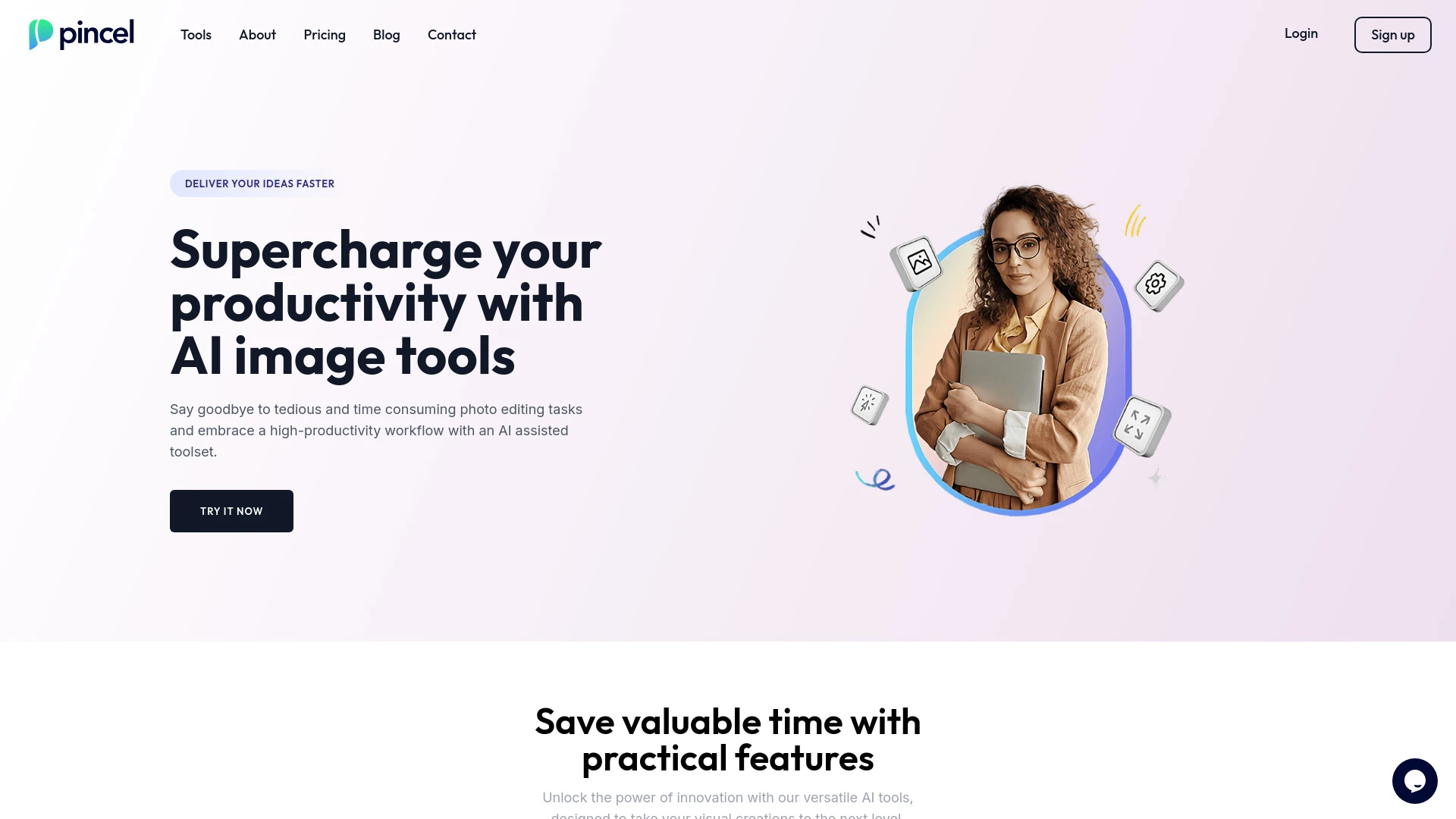Open the Pricing dropdown section

(325, 34)
